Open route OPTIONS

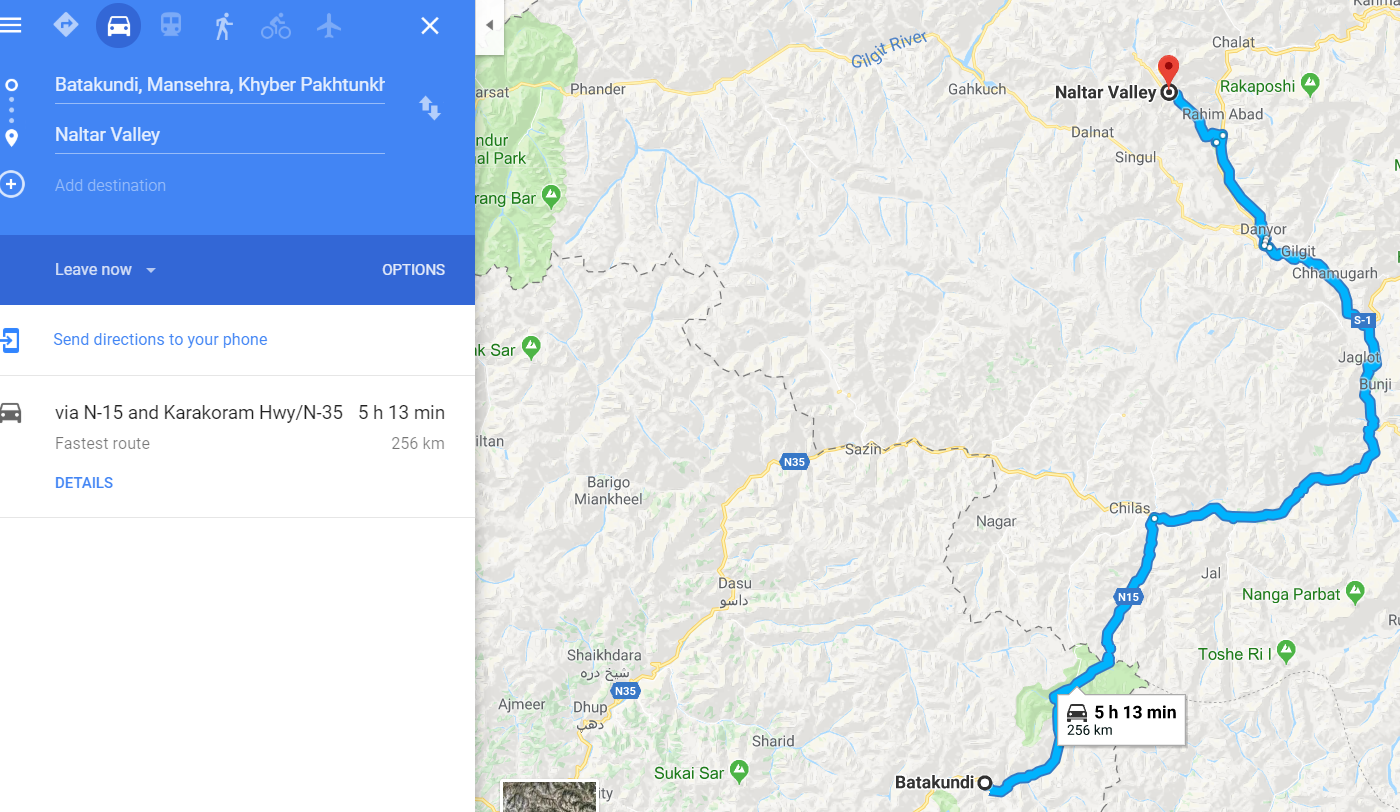413,270
